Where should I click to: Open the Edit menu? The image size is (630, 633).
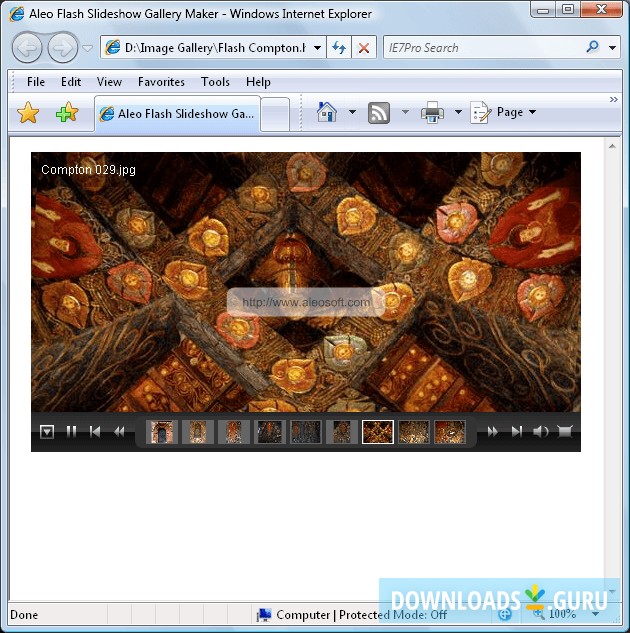[x=71, y=82]
